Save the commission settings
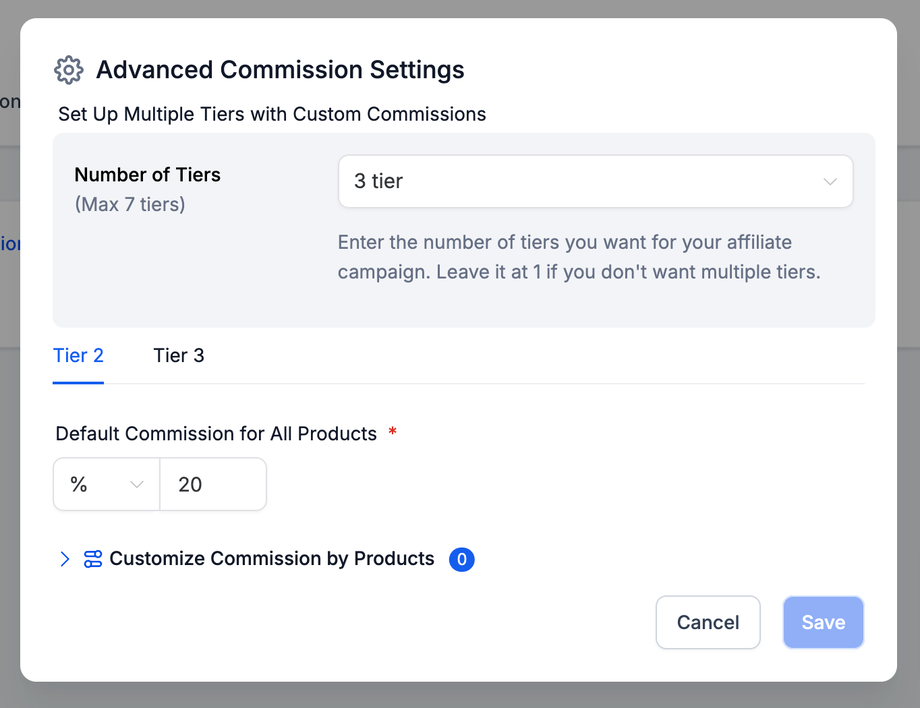This screenshot has width=920, height=708. pos(823,622)
